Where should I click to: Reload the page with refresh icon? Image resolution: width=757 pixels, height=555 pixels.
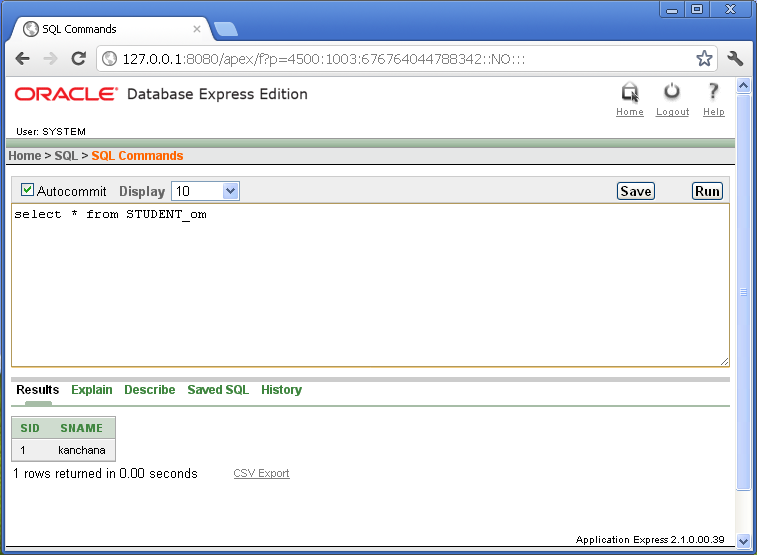[x=78, y=58]
